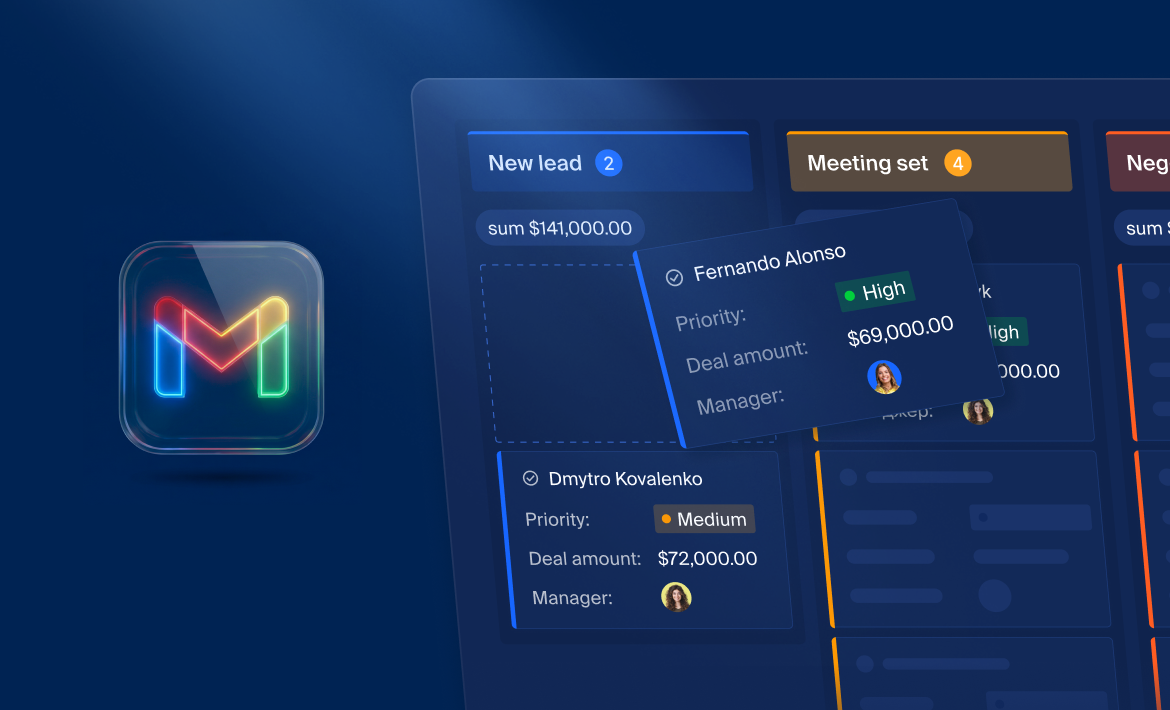Viewport: 1170px width, 710px height.
Task: Toggle check circle next to Fernando Alonso
Action: 674,276
